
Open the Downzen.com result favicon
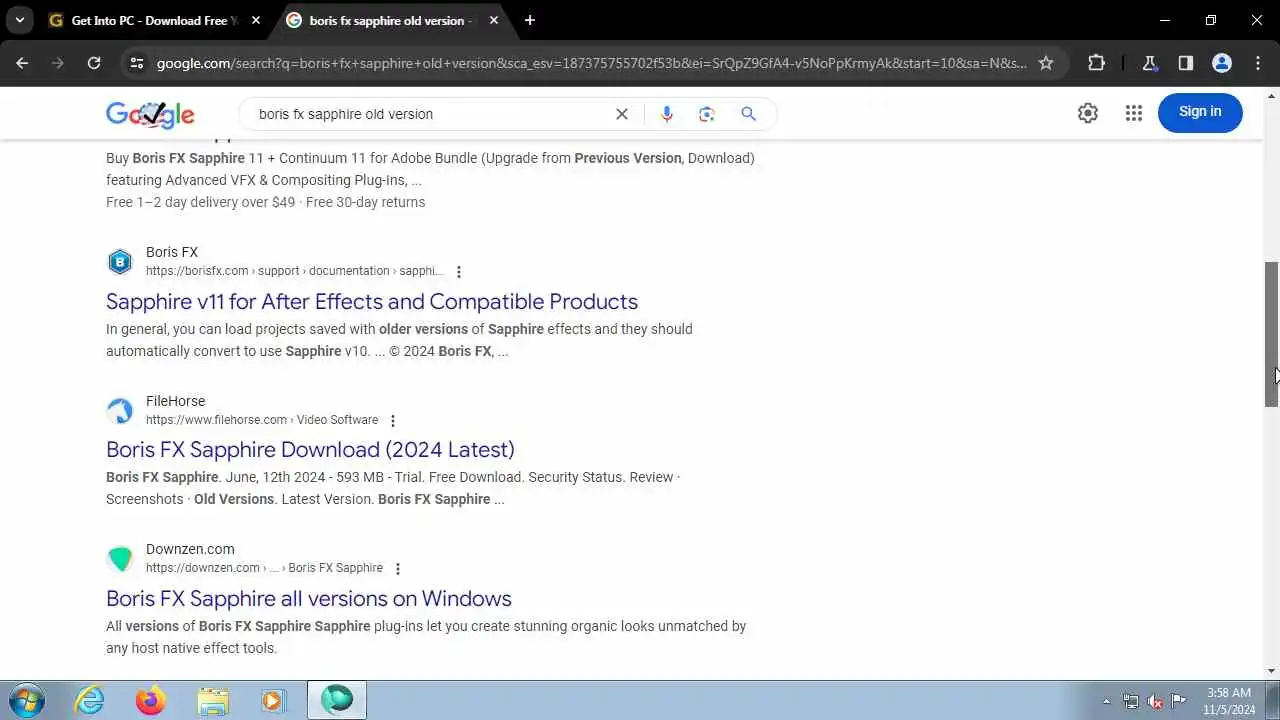coord(120,559)
